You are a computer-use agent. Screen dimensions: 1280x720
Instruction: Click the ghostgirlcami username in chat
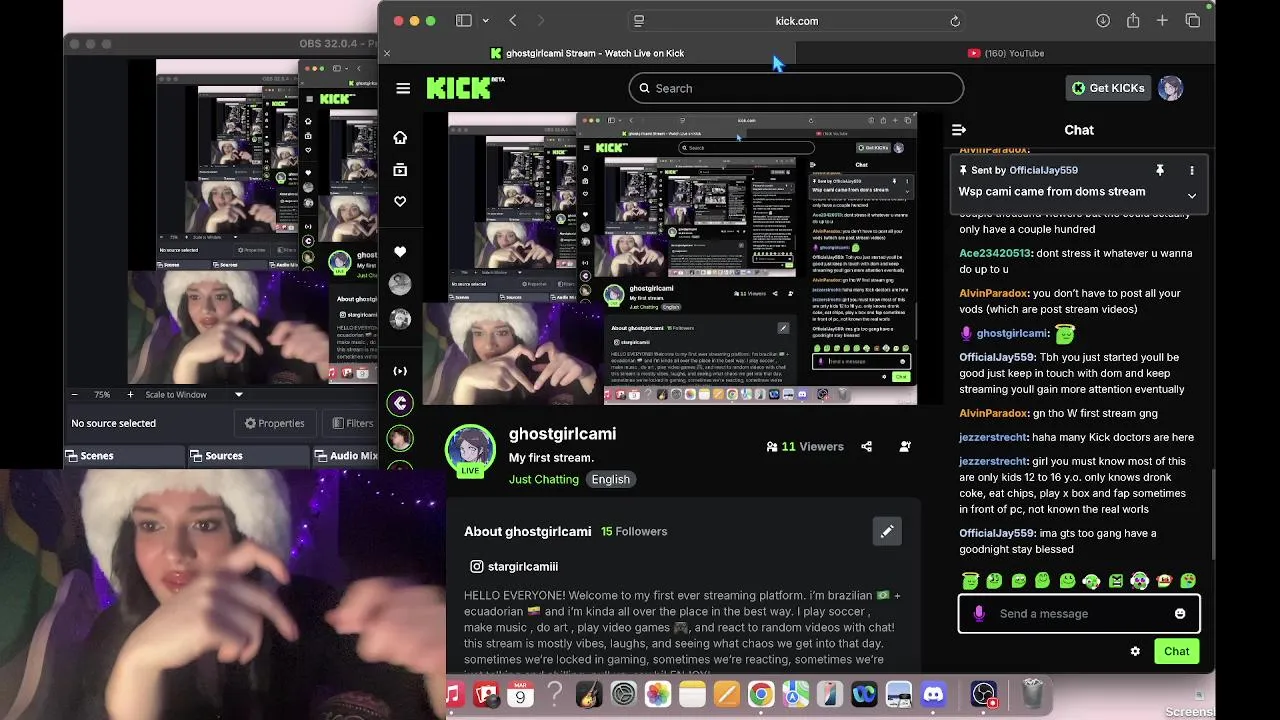[1012, 333]
